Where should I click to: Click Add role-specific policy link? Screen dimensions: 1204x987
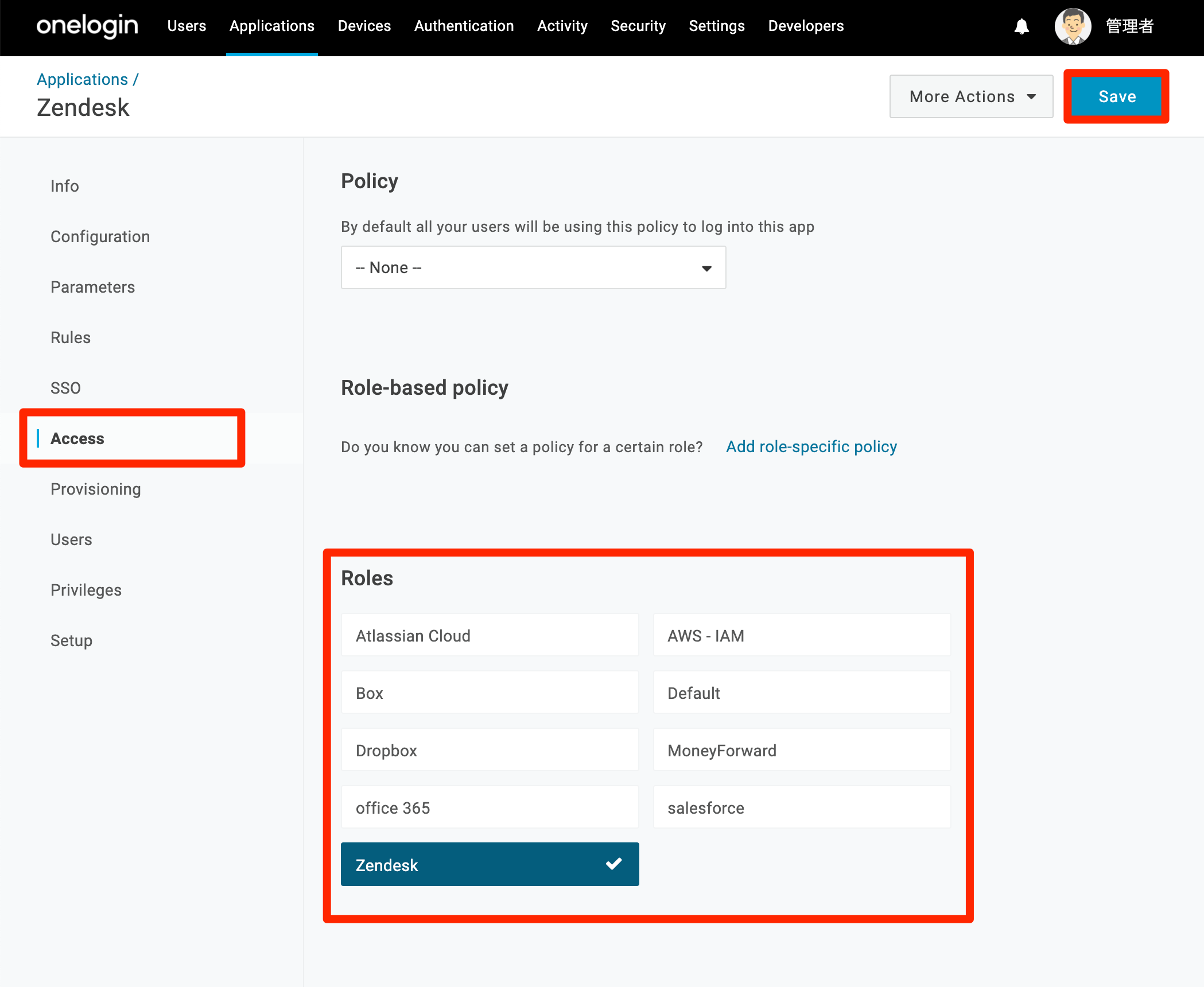811,446
